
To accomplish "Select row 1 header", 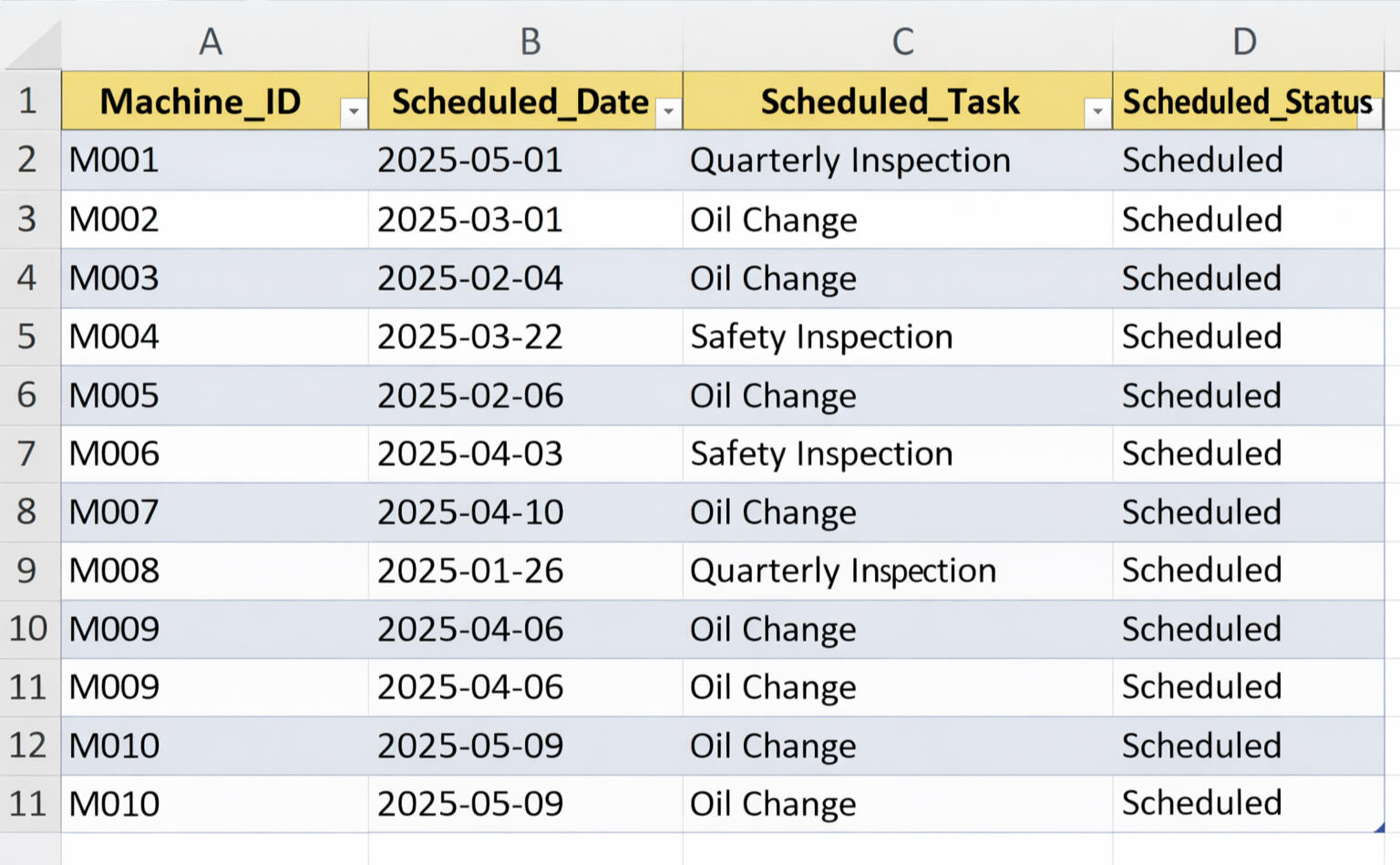I will click(x=27, y=101).
